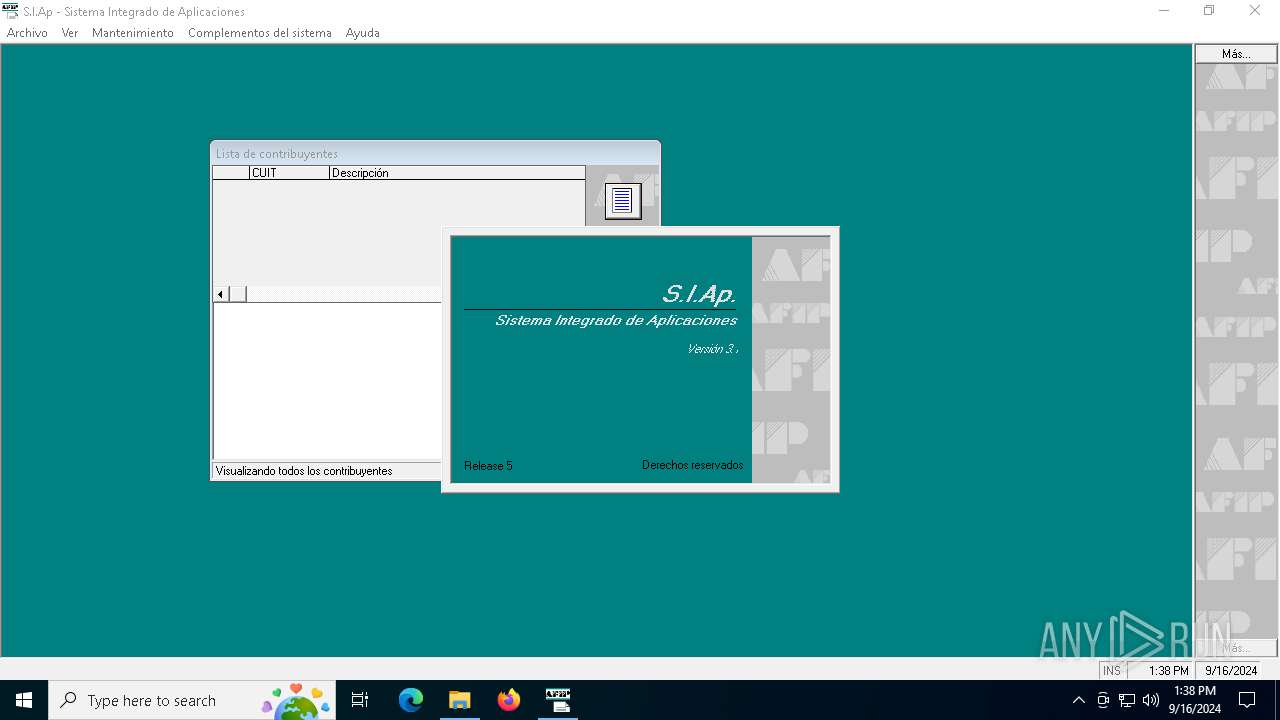Screen dimensions: 1280x720
Task: Click the S.I.Ap AFIP taskbar icon
Action: click(558, 700)
